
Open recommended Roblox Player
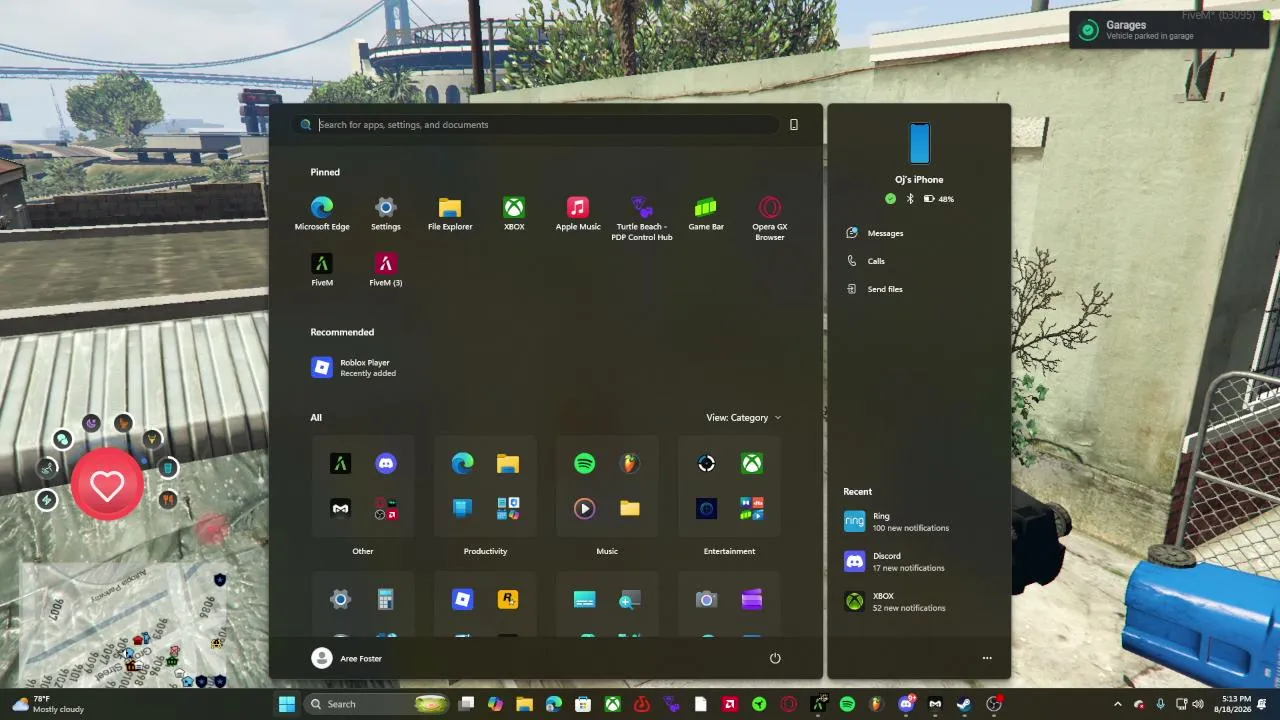(x=354, y=368)
